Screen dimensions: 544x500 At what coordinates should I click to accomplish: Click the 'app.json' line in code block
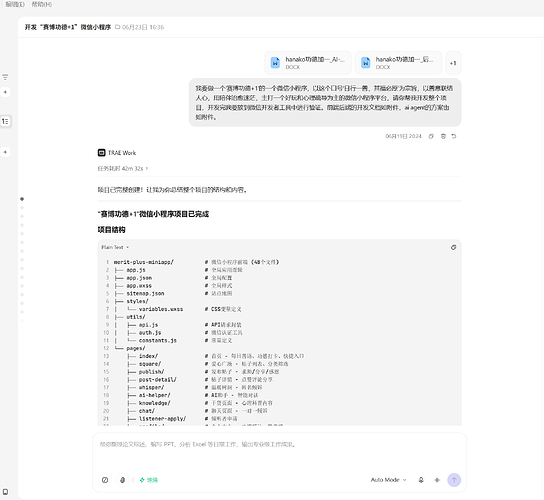[x=139, y=278]
